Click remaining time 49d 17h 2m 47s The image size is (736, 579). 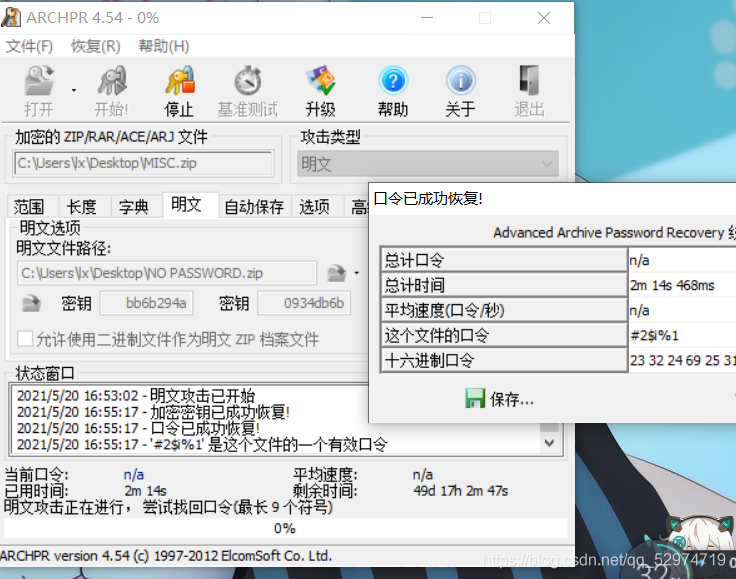[460, 491]
